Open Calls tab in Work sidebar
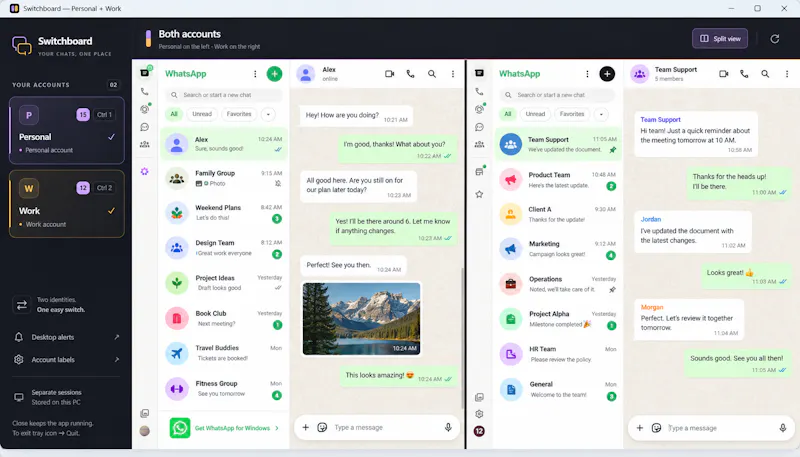The height and width of the screenshot is (457, 800). click(479, 92)
